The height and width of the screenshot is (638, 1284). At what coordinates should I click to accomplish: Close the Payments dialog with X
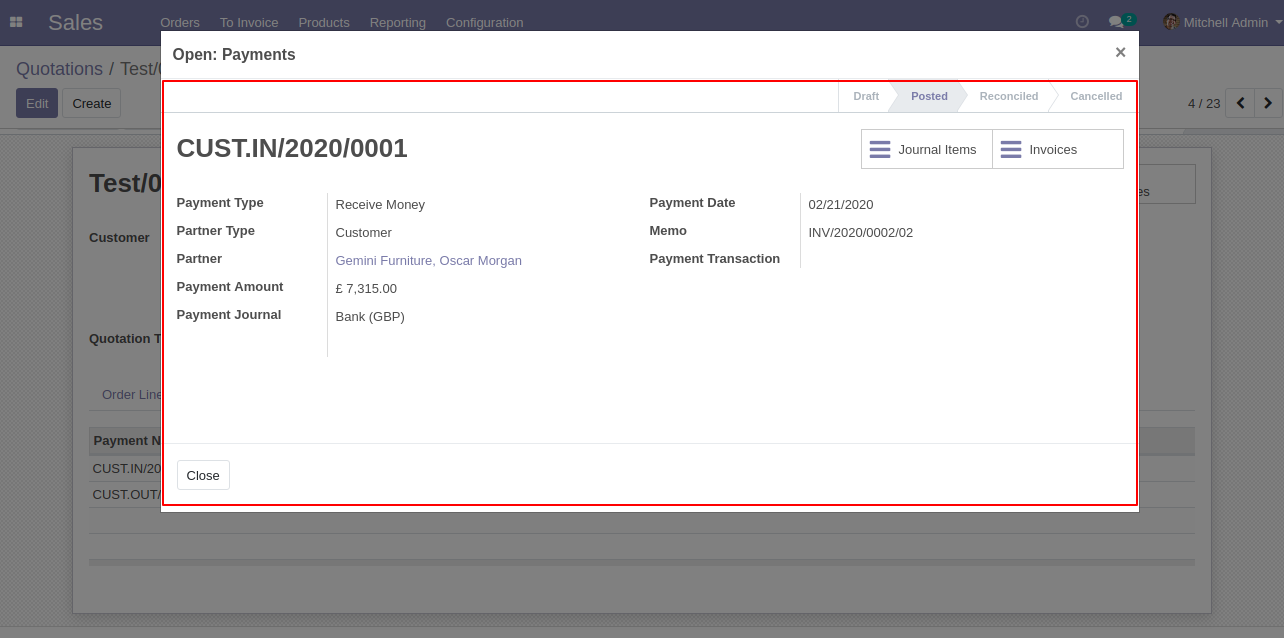click(x=1120, y=53)
